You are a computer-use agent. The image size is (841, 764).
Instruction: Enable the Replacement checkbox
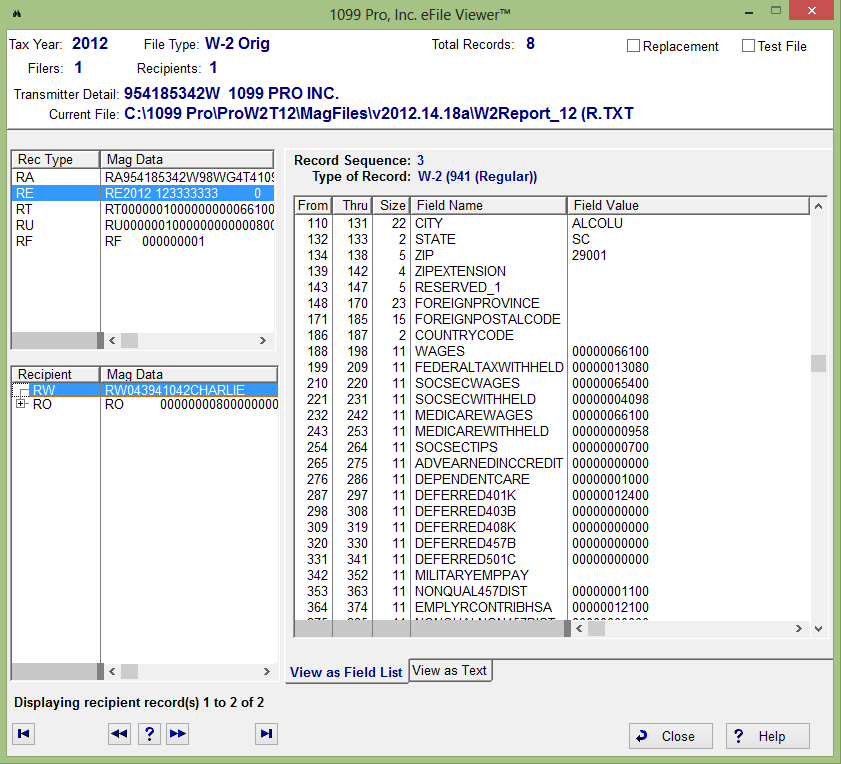pyautogui.click(x=633, y=46)
